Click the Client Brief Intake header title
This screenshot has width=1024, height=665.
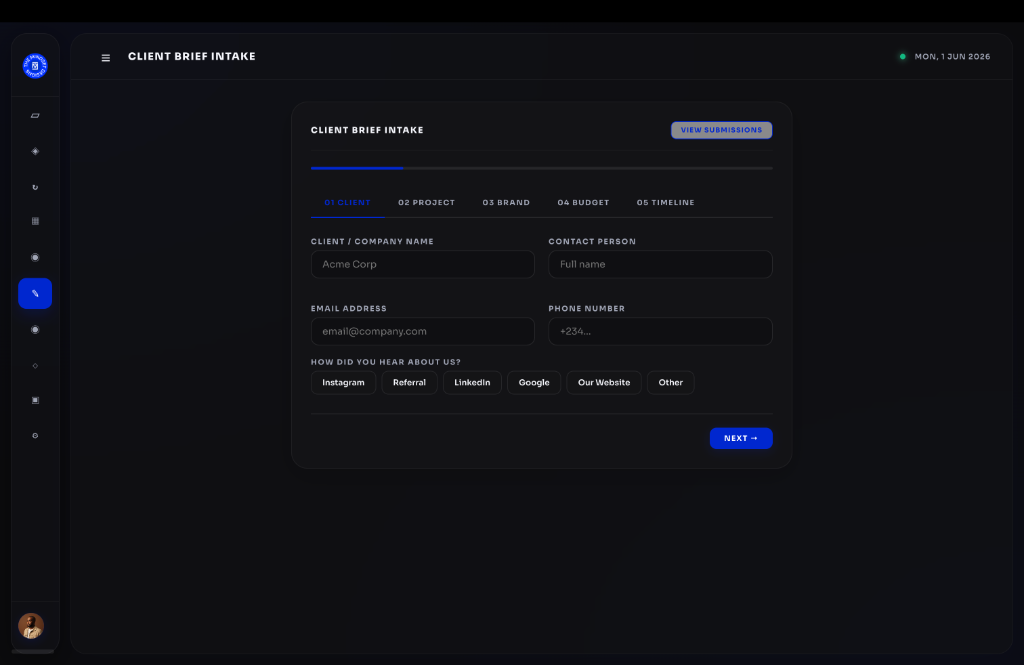pos(192,57)
